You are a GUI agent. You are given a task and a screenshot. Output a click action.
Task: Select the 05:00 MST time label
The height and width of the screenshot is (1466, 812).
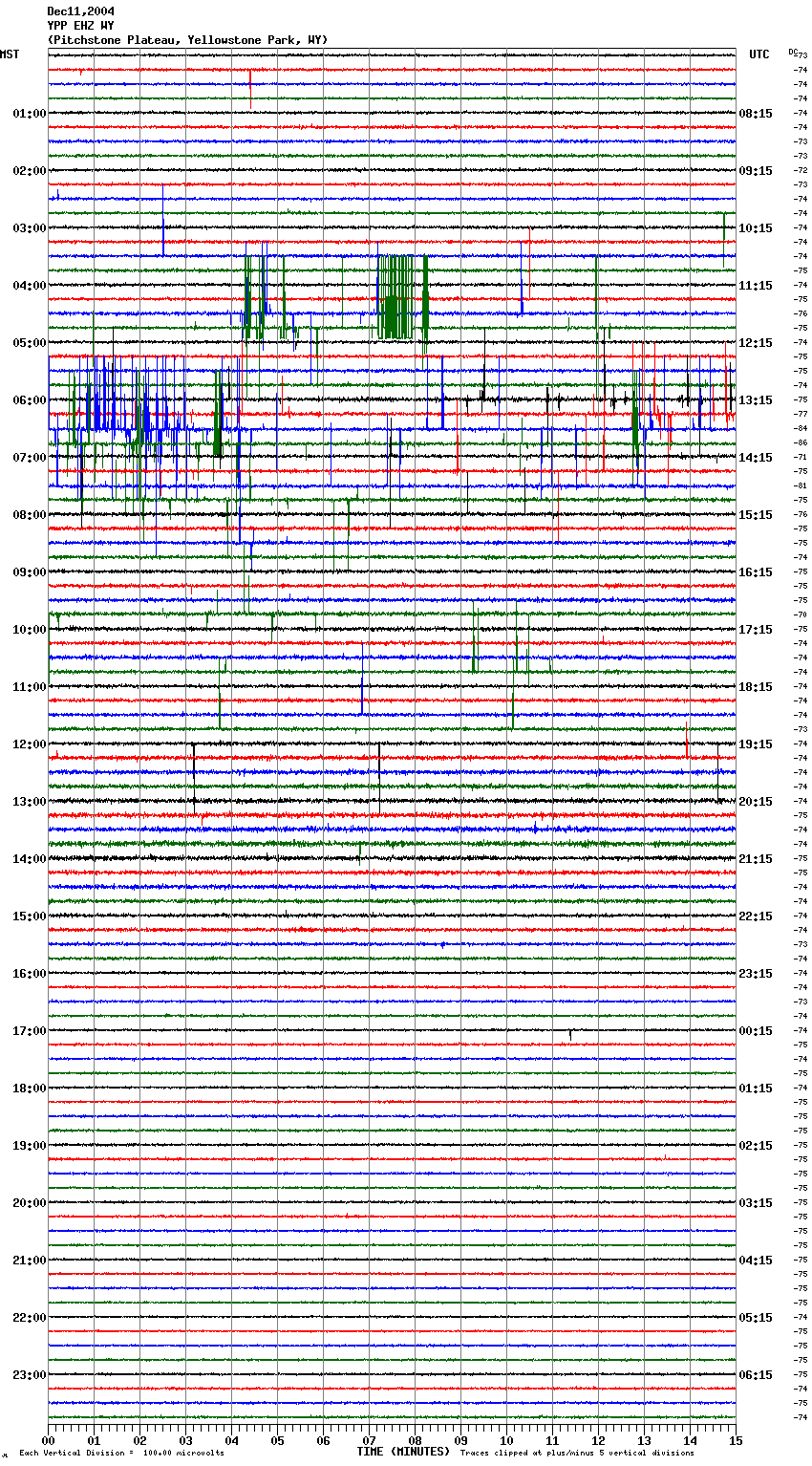pos(30,343)
